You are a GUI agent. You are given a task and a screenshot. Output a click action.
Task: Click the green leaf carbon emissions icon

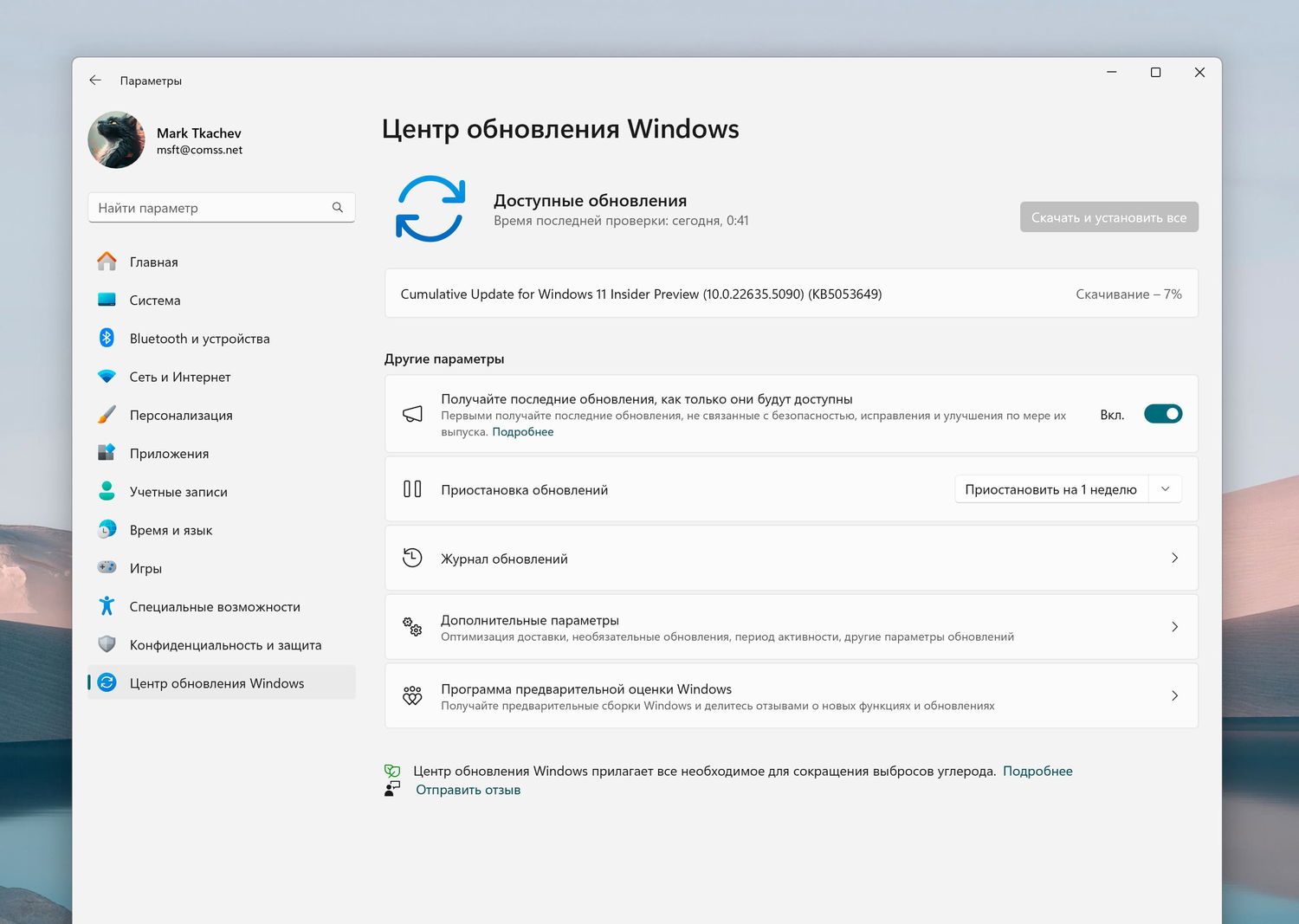(392, 771)
